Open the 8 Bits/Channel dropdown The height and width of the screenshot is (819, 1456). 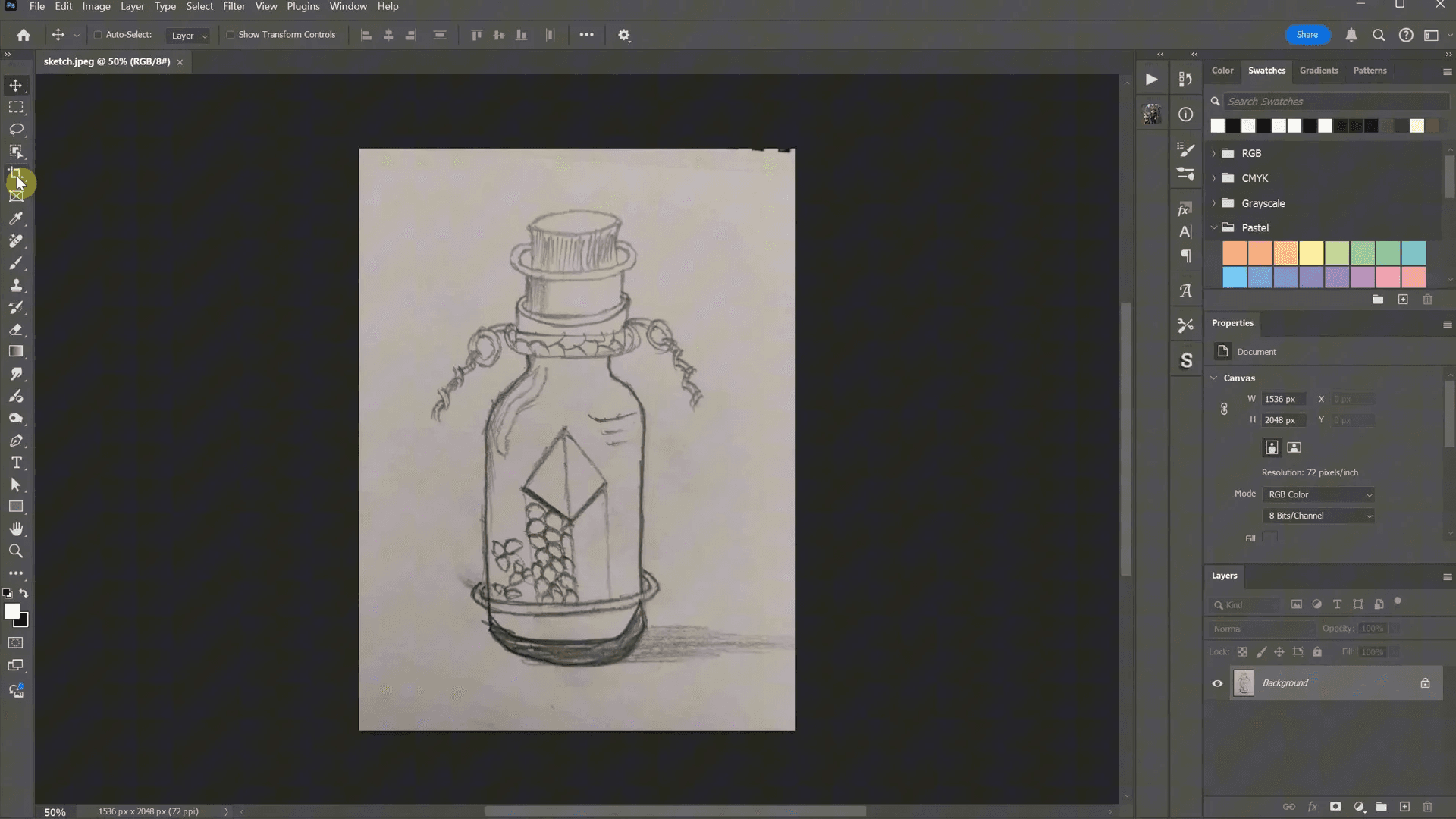pos(1319,516)
